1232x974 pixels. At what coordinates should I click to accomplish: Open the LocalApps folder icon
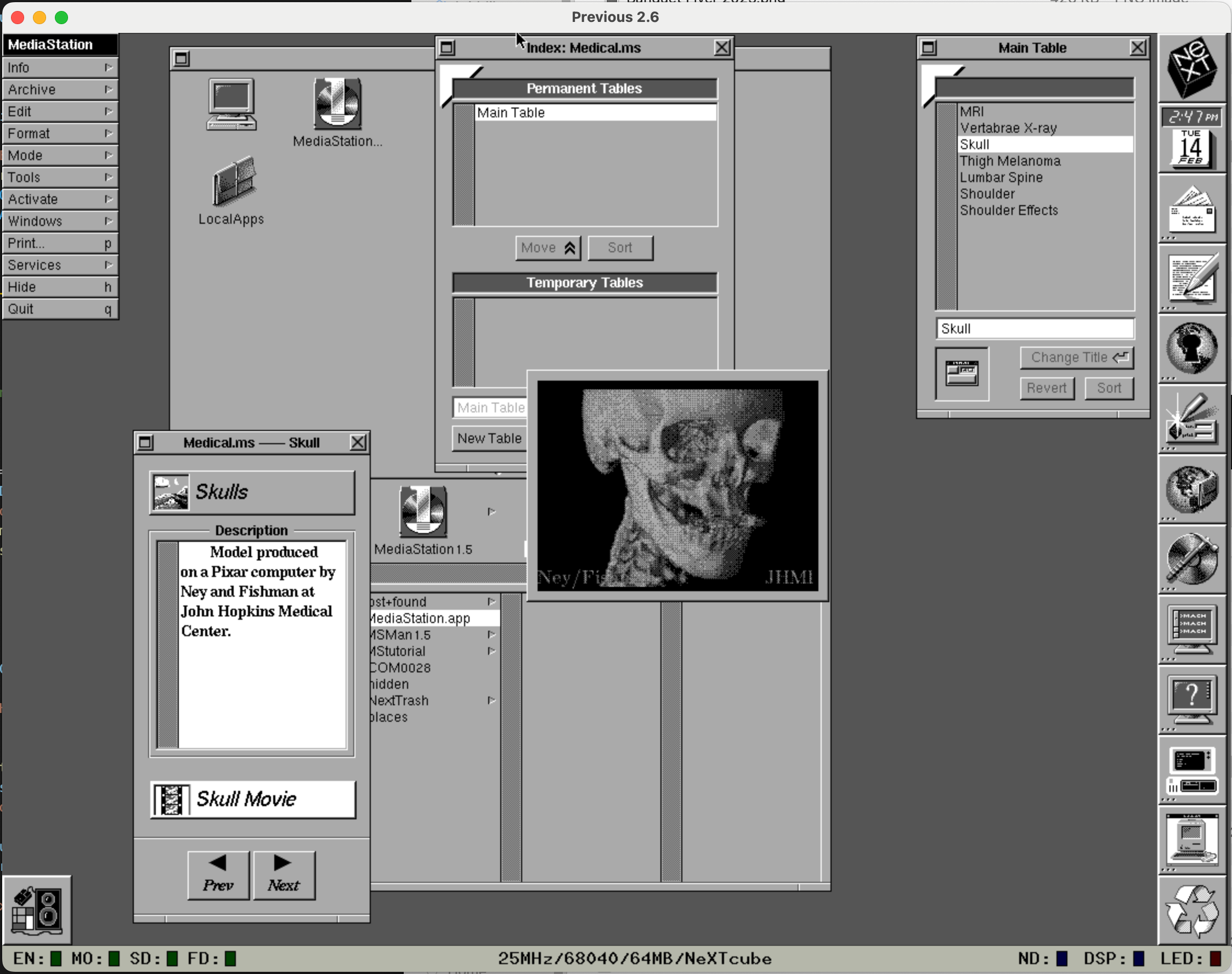234,183
